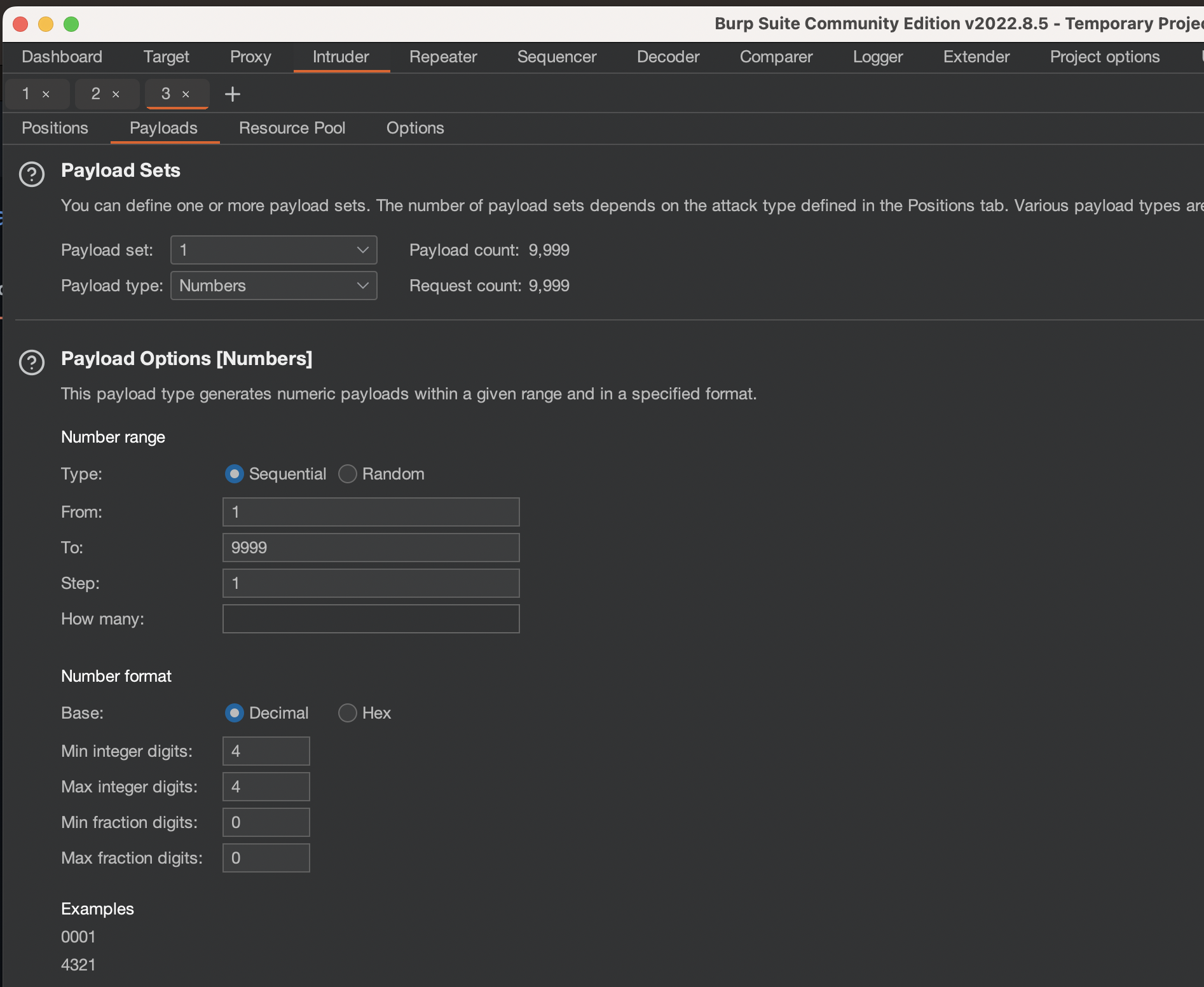Click the Min integer digits field
The height and width of the screenshot is (987, 1204).
pos(266,751)
